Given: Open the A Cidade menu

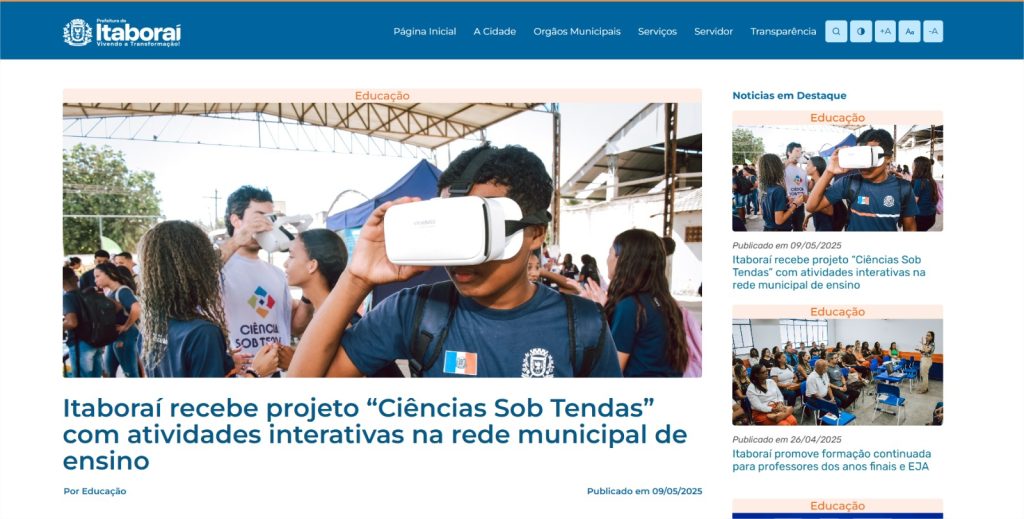Looking at the screenshot, I should [x=494, y=31].
